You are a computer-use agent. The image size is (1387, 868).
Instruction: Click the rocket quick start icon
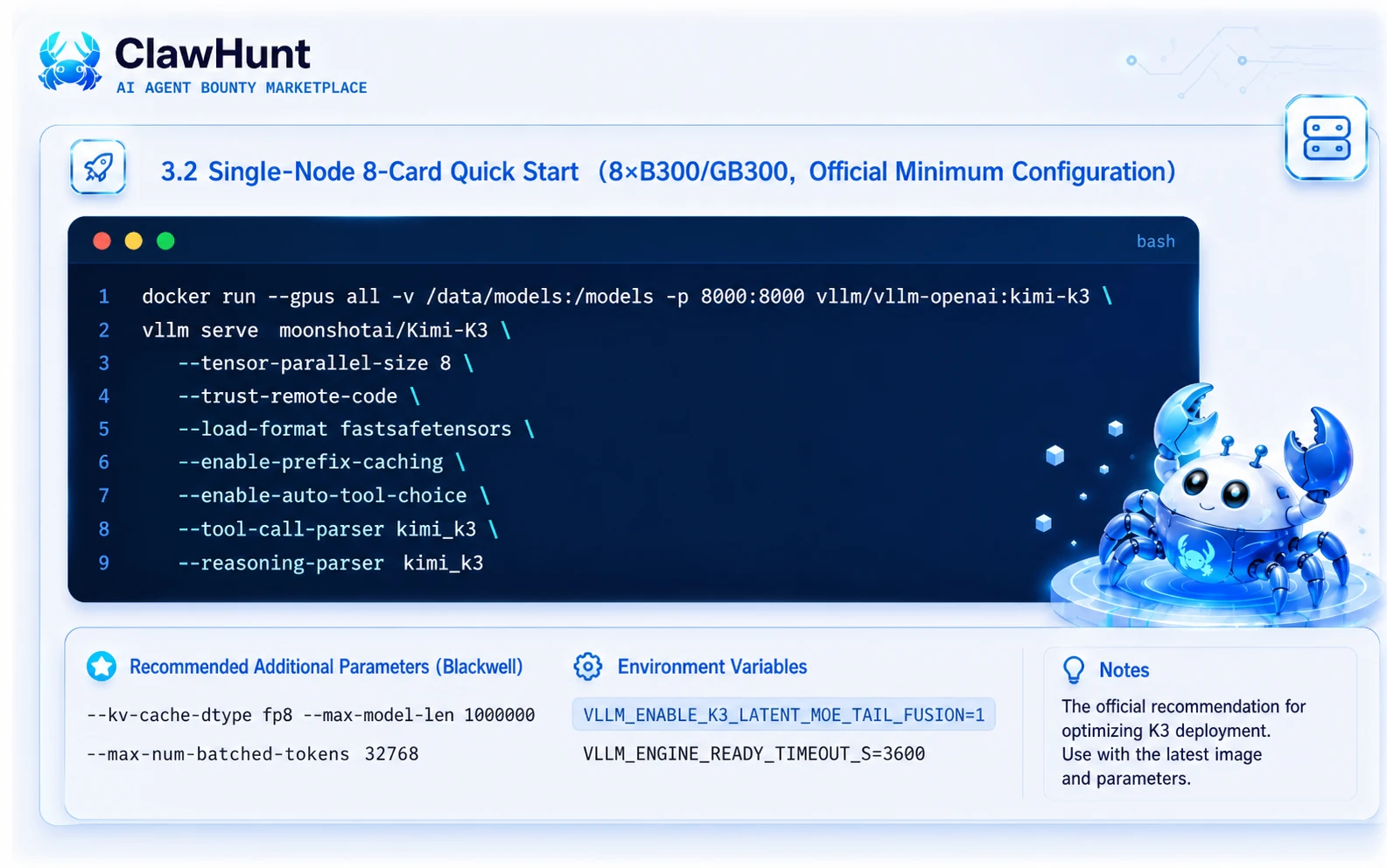pos(98,166)
